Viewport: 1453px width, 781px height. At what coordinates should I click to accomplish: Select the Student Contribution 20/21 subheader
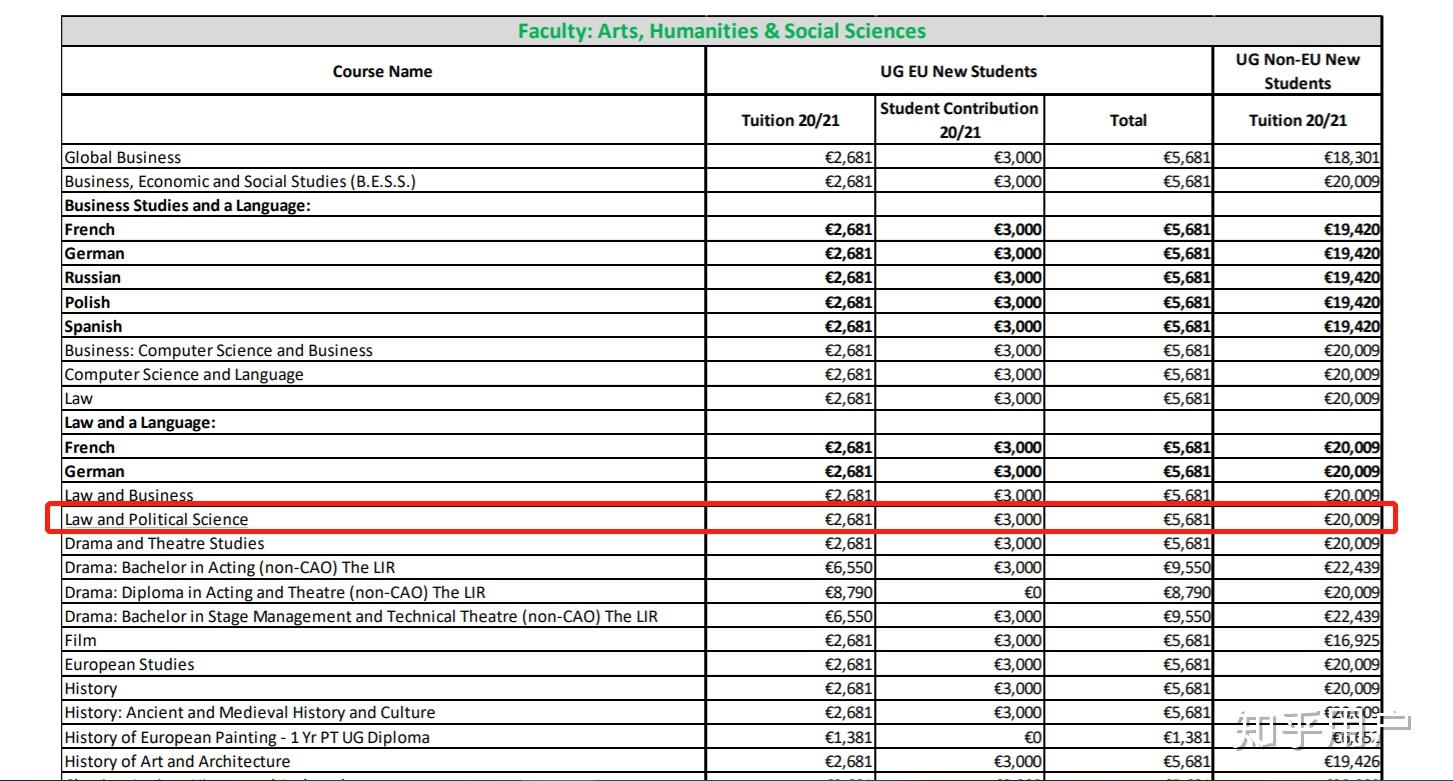959,120
